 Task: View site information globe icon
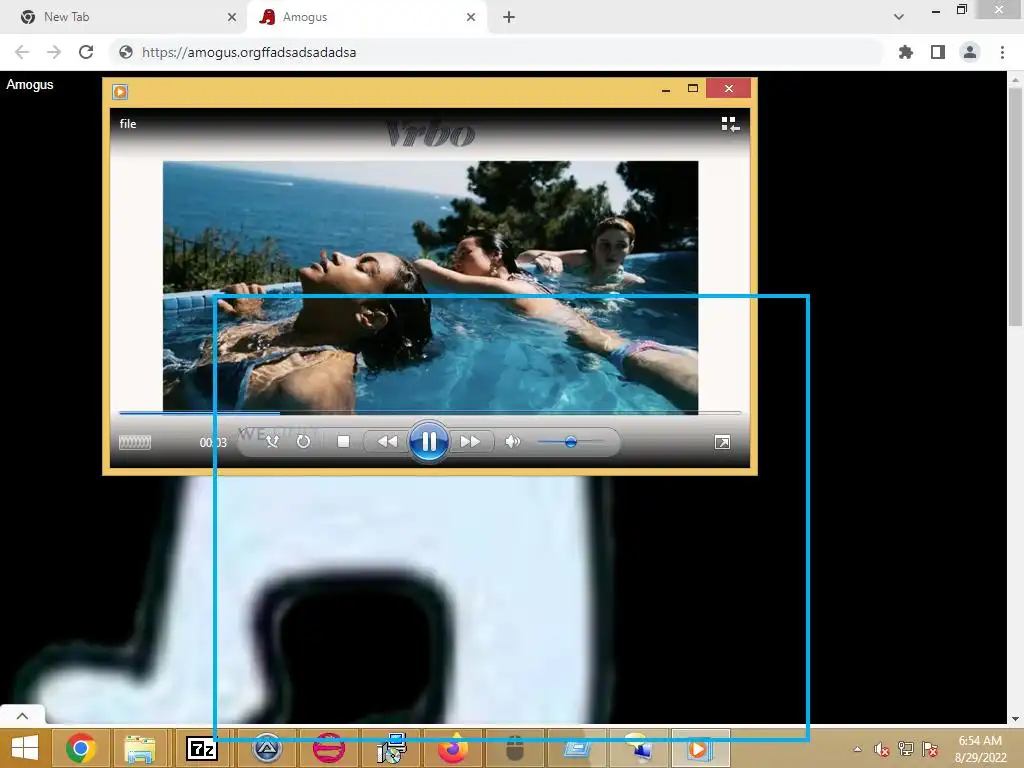[126, 52]
